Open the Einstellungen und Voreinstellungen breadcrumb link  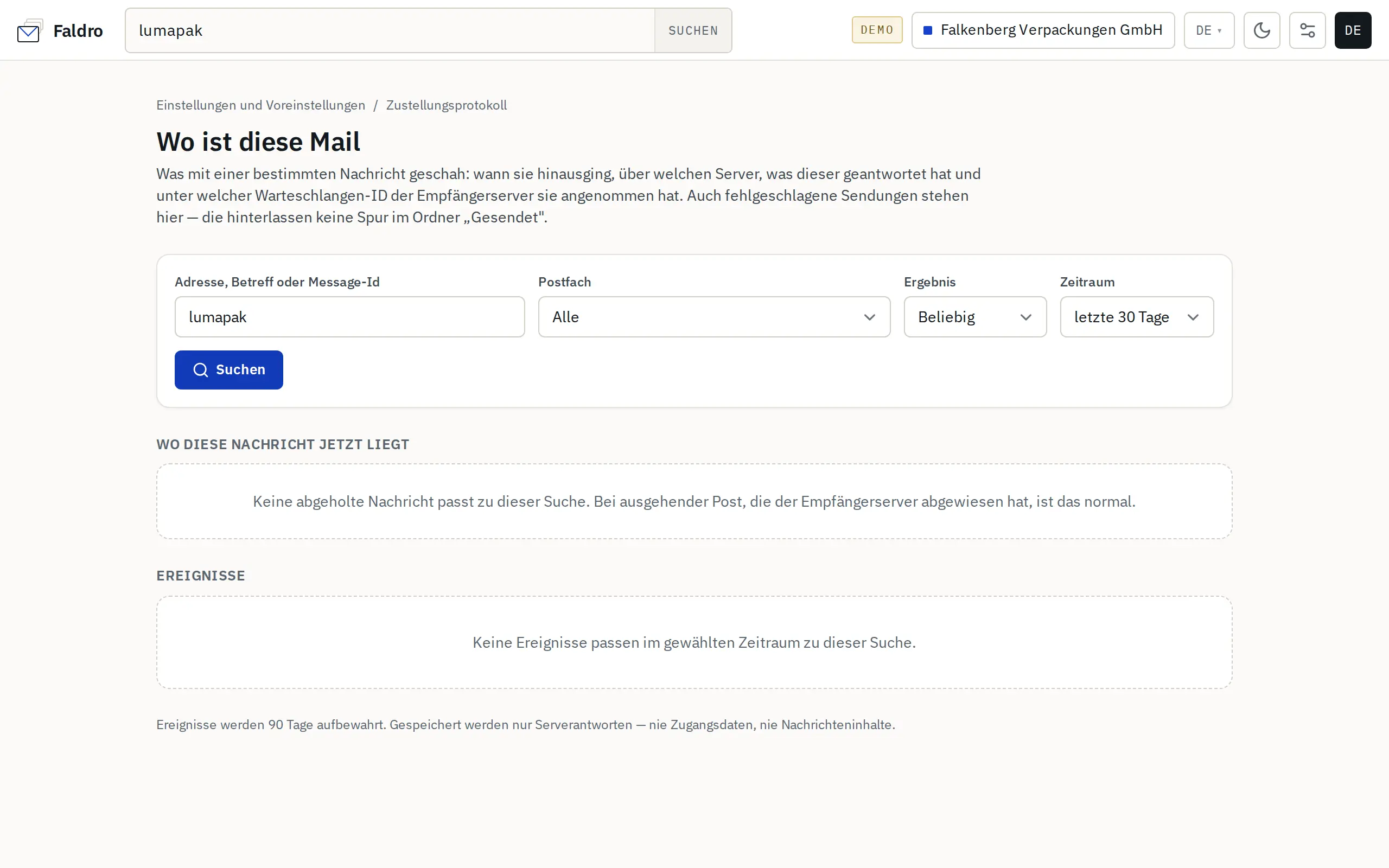coord(260,105)
